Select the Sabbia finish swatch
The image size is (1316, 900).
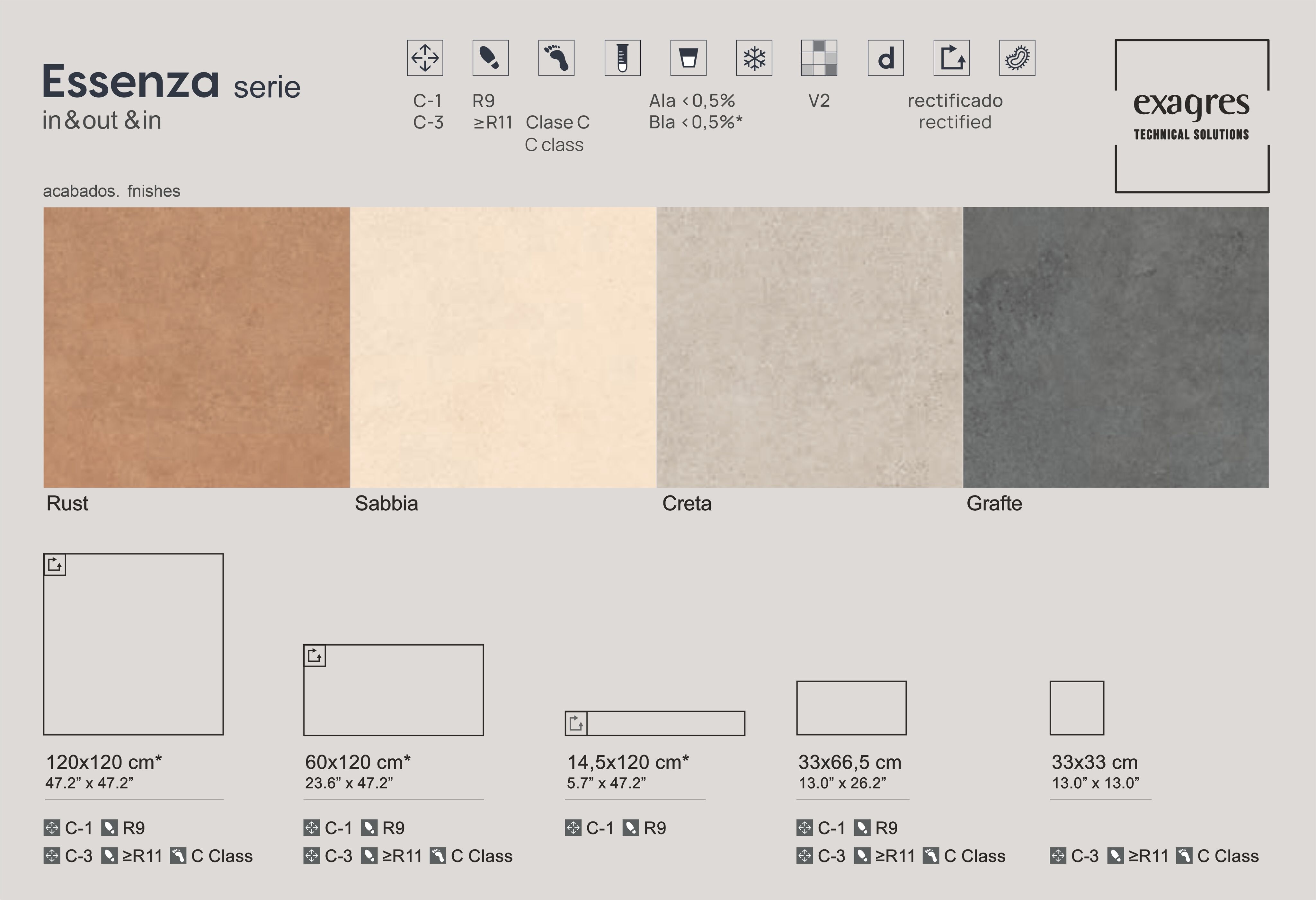pyautogui.click(x=503, y=347)
